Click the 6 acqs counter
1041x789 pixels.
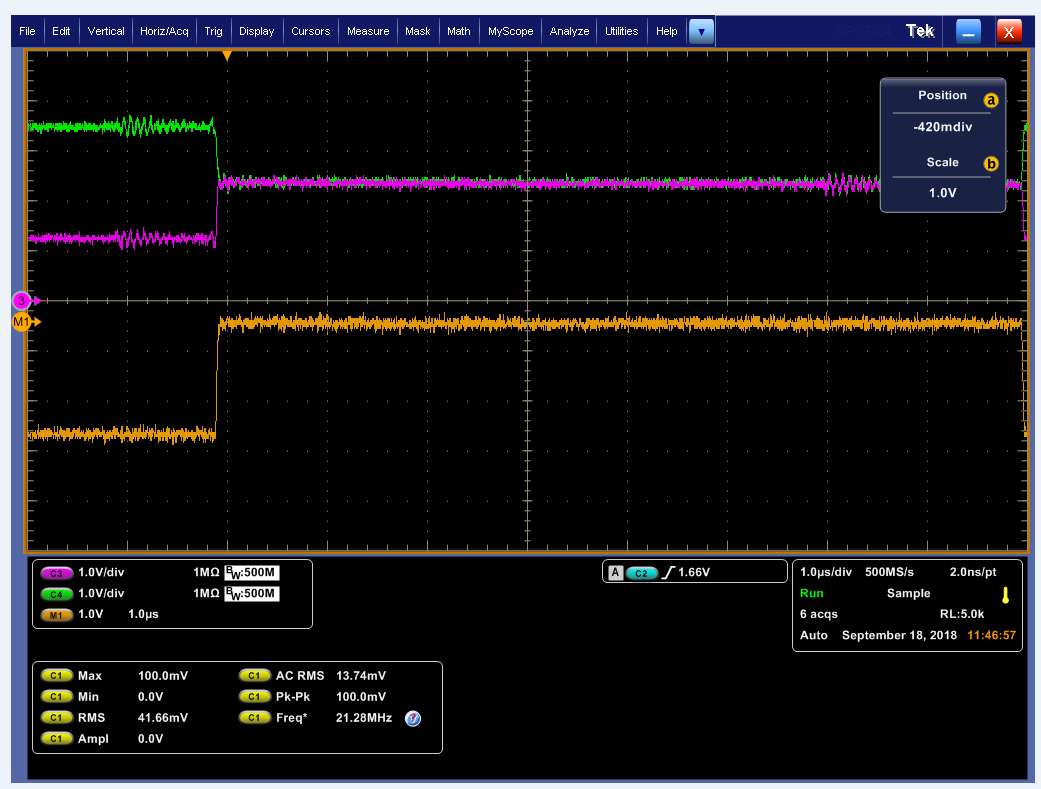coord(819,614)
